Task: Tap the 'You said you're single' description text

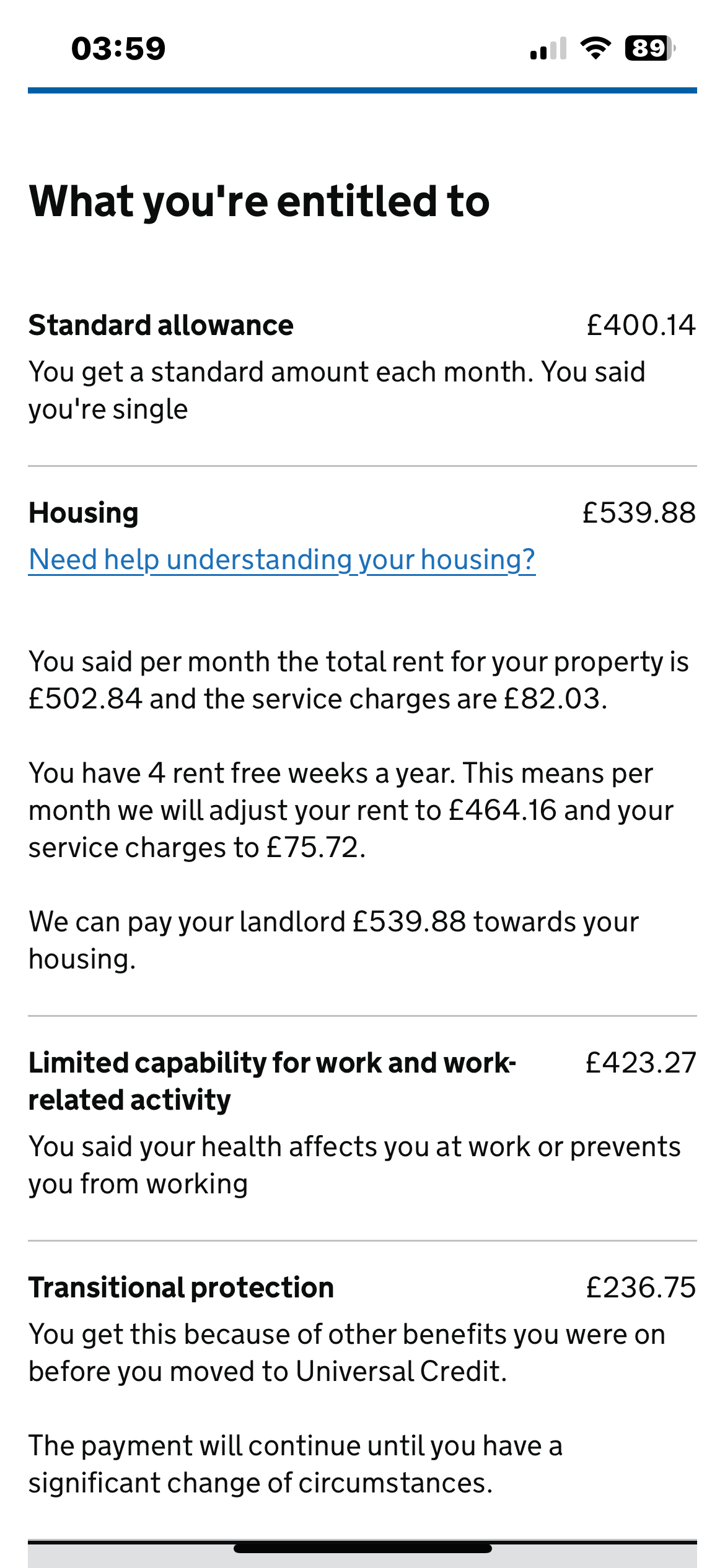Action: [336, 391]
